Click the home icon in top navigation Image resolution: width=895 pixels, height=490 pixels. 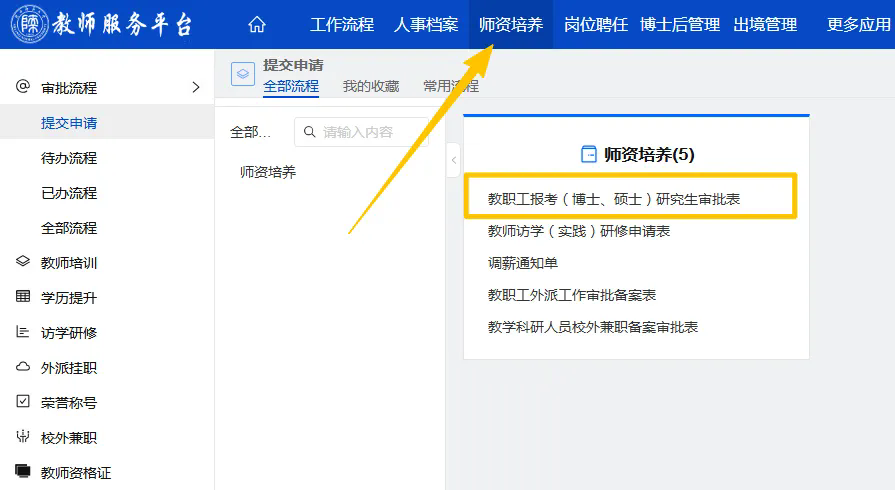pos(257,25)
